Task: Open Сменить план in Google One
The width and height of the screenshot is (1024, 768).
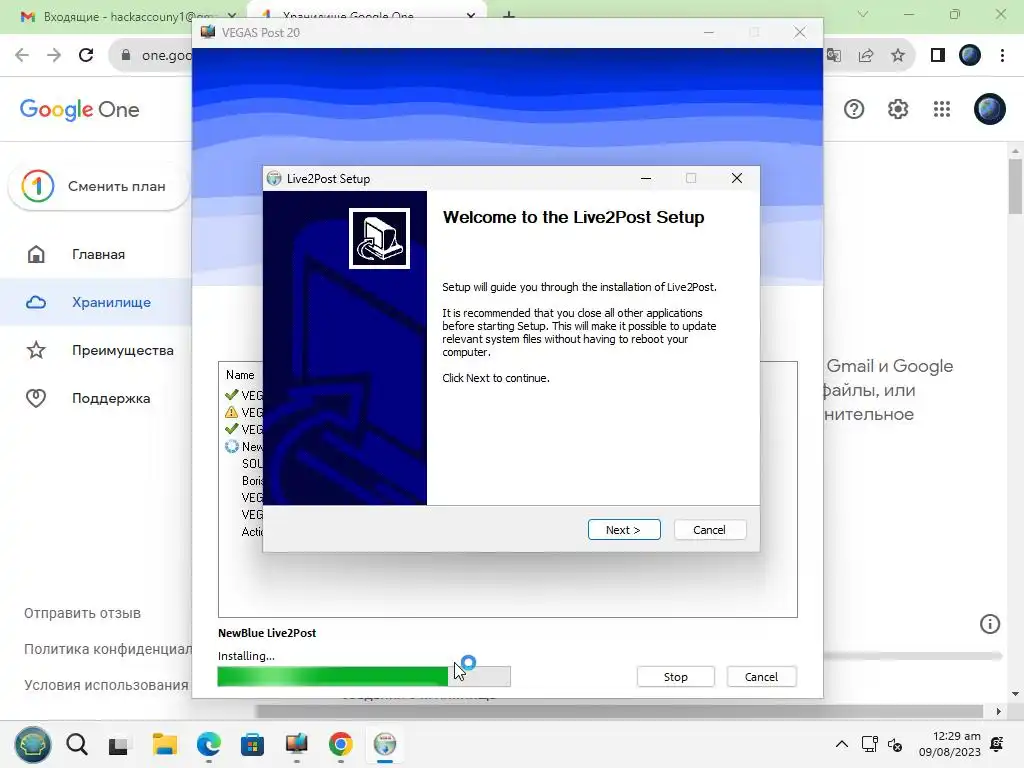Action: (99, 186)
